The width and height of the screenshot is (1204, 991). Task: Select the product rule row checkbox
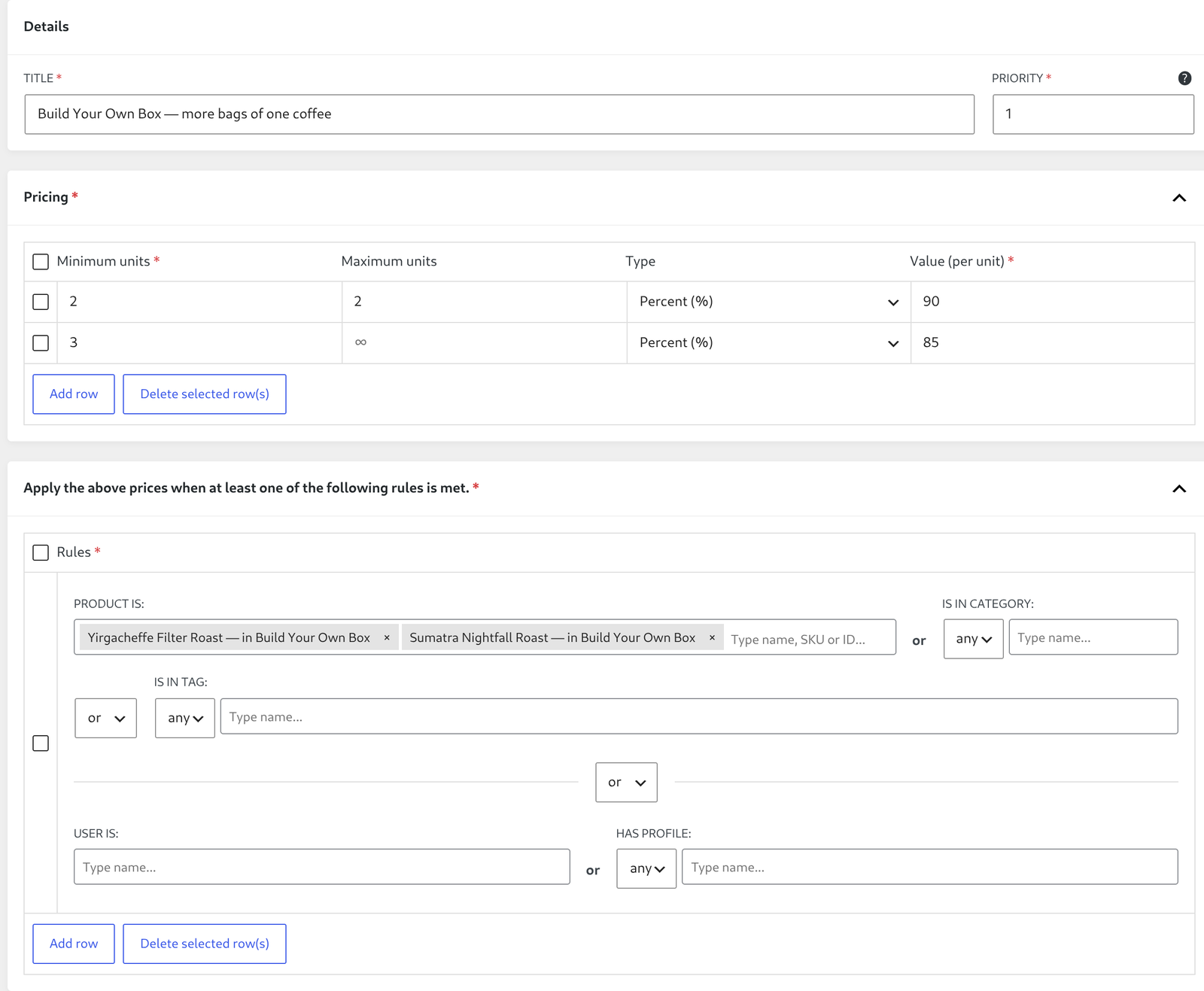[41, 743]
